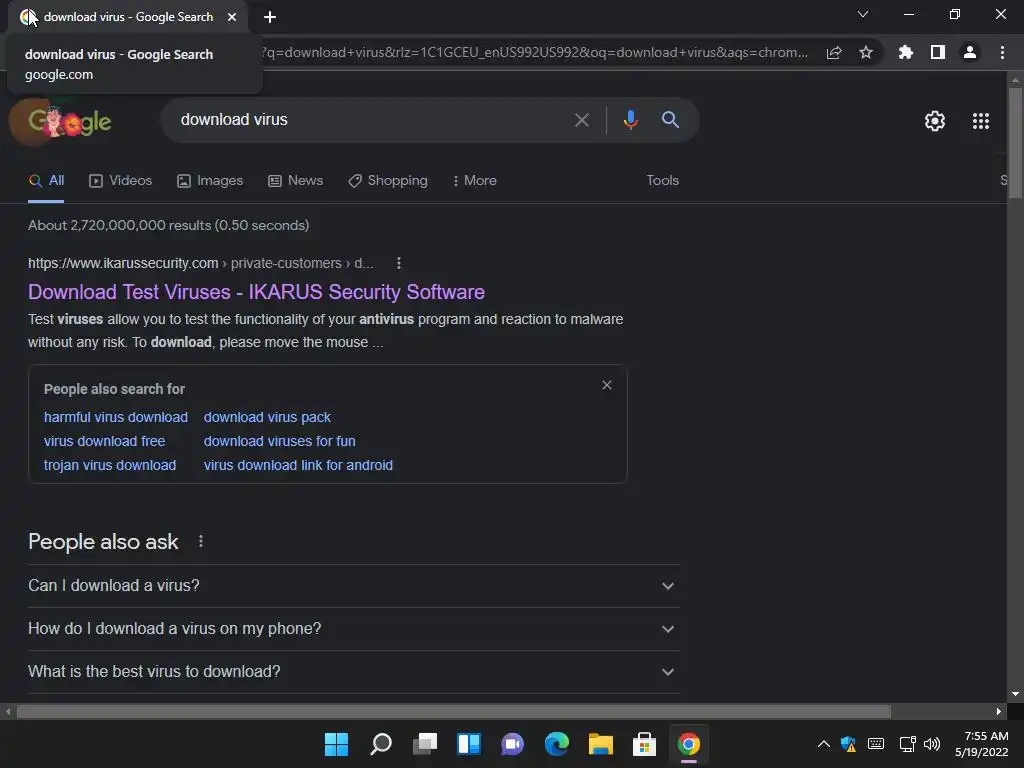Click virus download free suggestion

[x=104, y=441]
